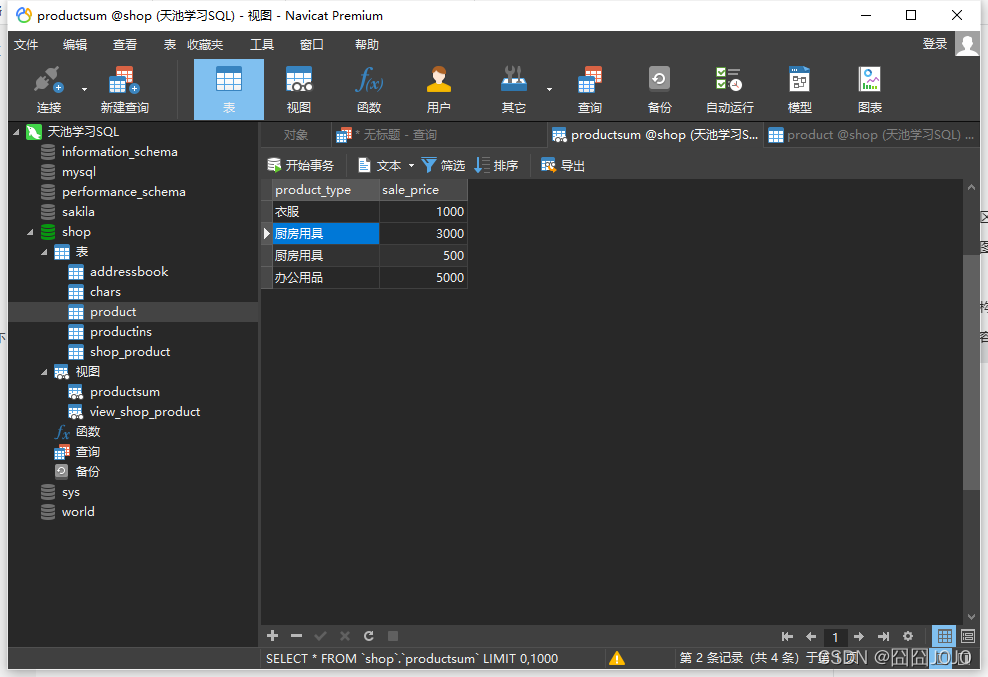Switch to grid view

[945, 636]
